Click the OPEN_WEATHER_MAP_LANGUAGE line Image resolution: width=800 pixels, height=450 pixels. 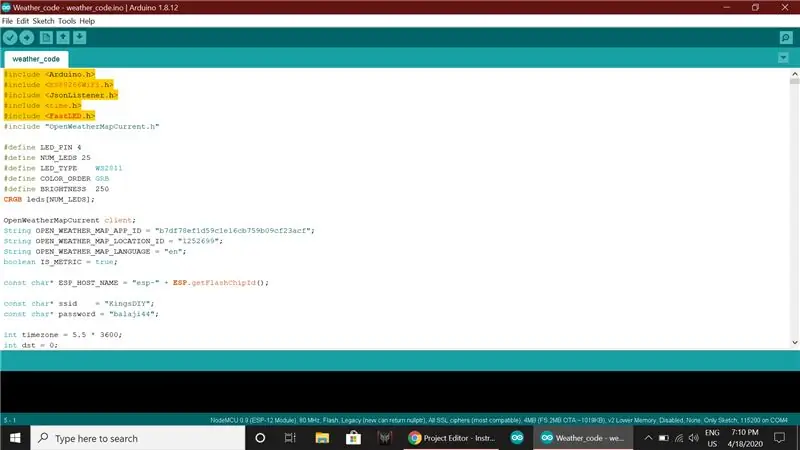(x=95, y=252)
